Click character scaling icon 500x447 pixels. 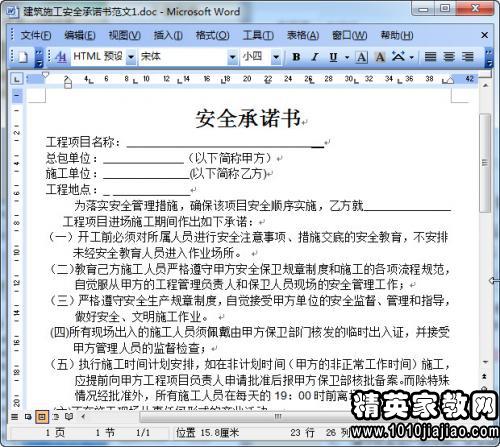[398, 57]
